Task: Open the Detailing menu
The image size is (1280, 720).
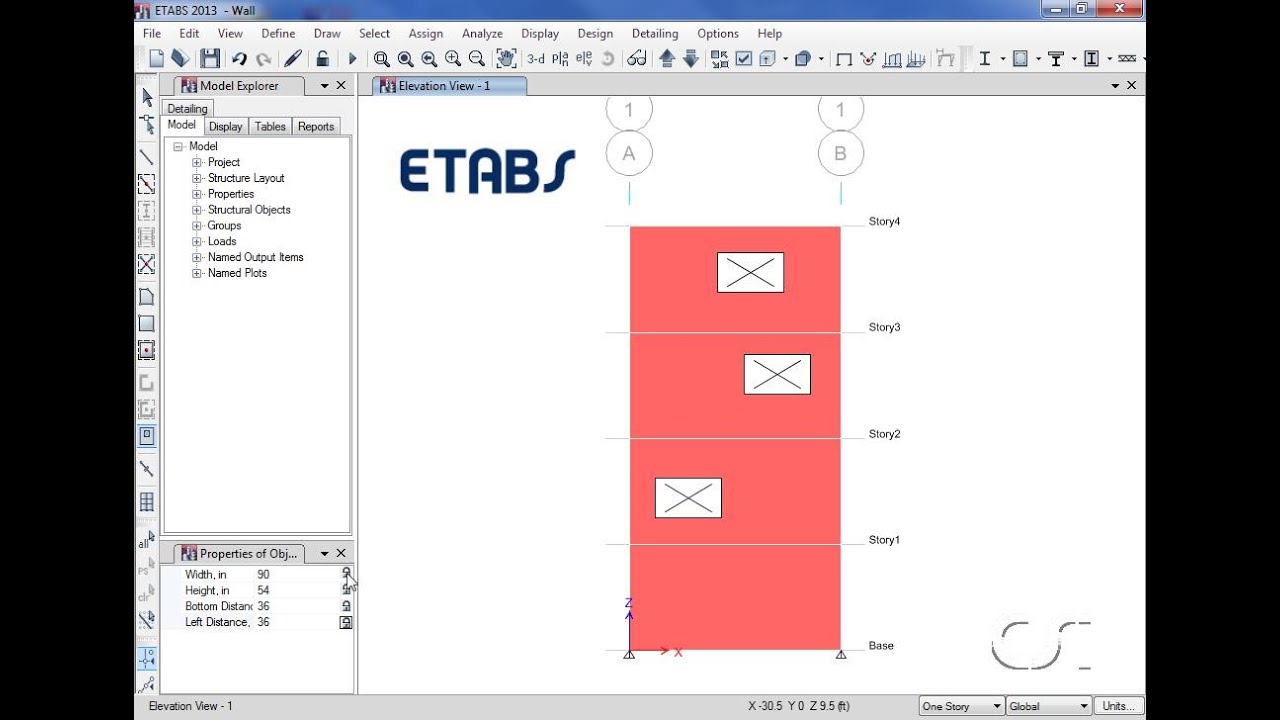Action: (655, 33)
